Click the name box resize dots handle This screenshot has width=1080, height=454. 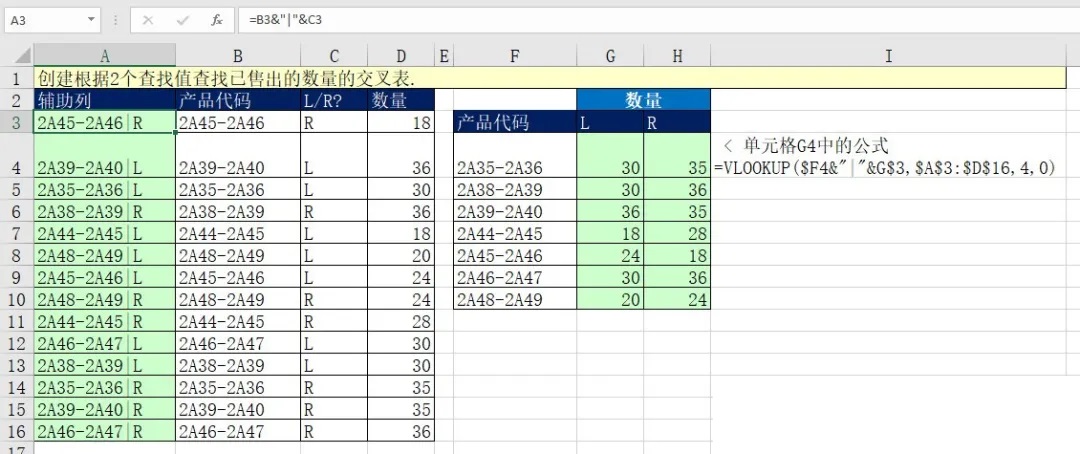tap(117, 20)
